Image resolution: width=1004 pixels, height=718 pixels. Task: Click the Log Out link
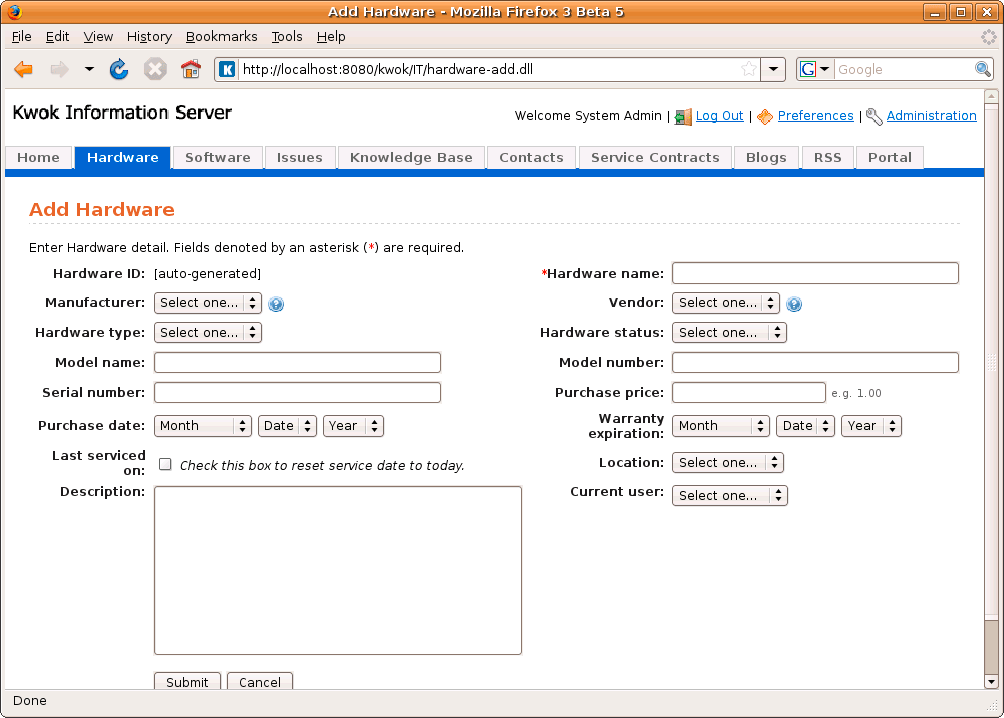(719, 116)
